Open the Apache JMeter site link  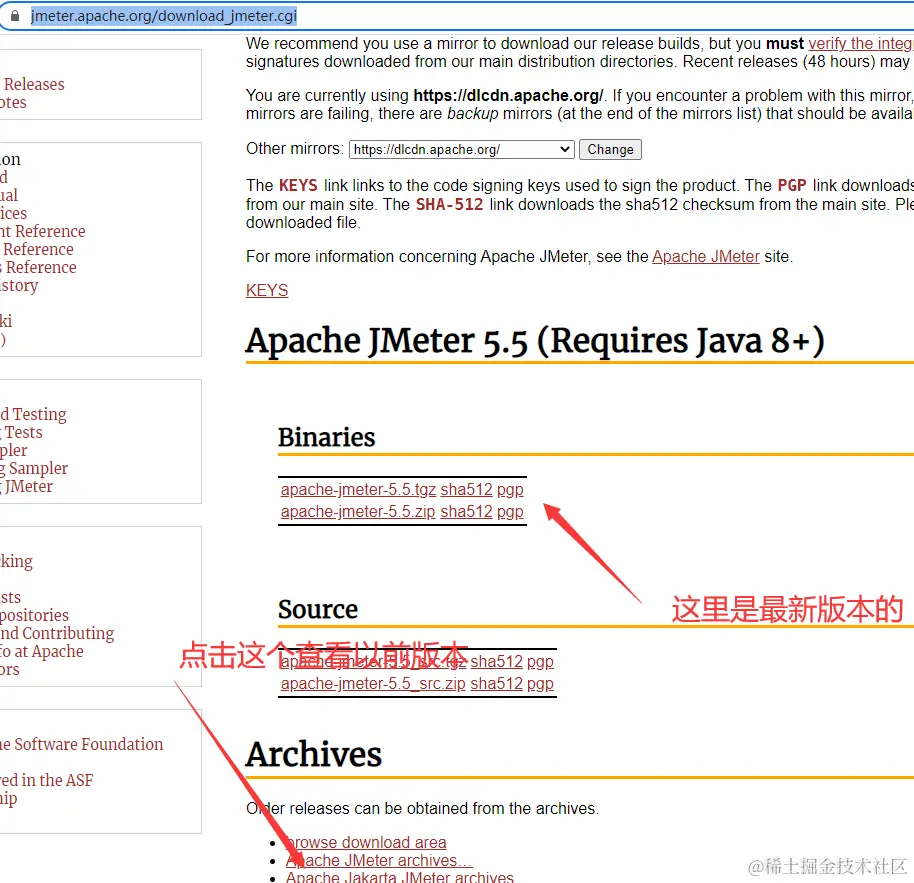click(705, 257)
